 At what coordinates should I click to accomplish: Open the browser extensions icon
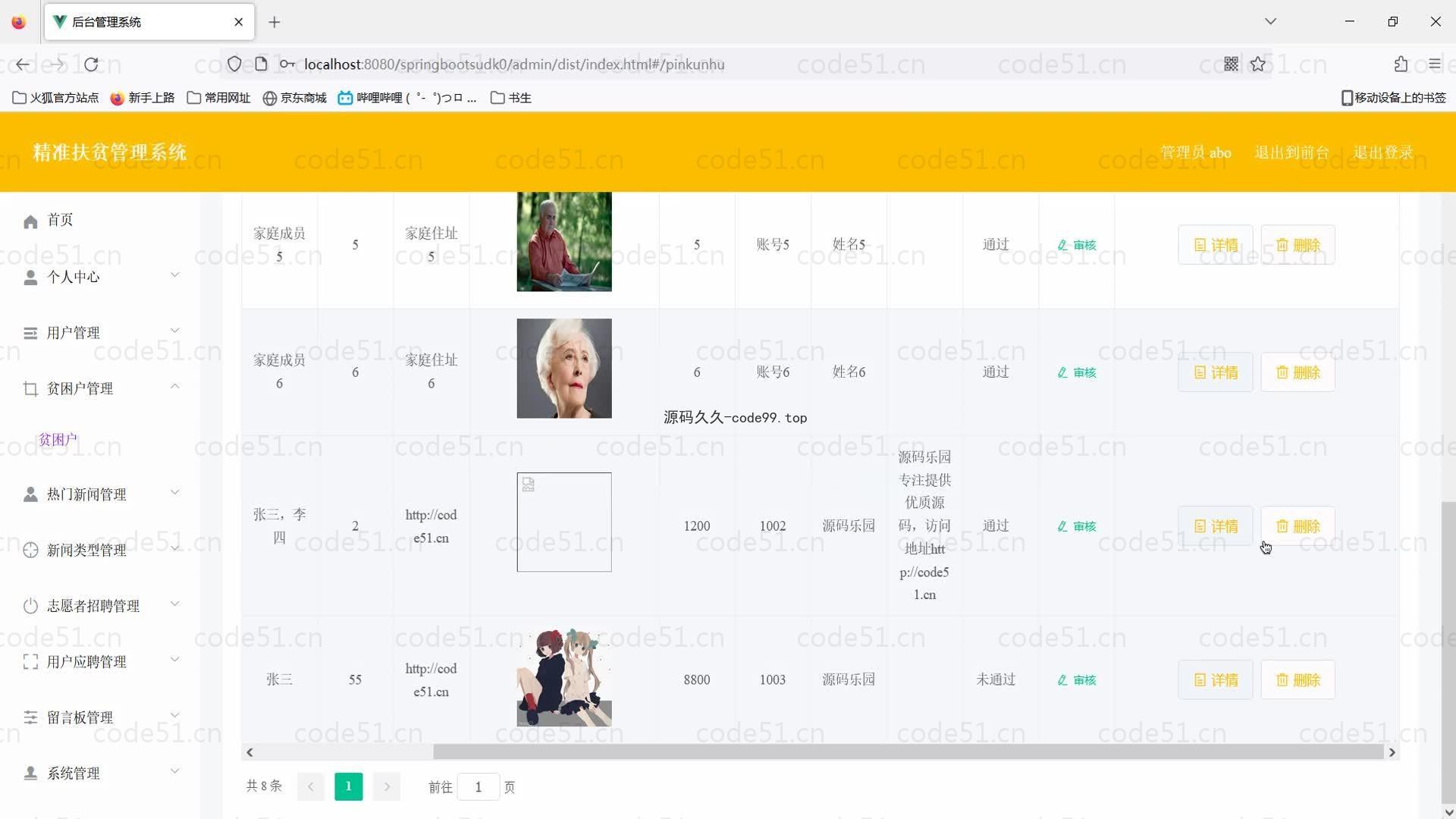click(1401, 64)
